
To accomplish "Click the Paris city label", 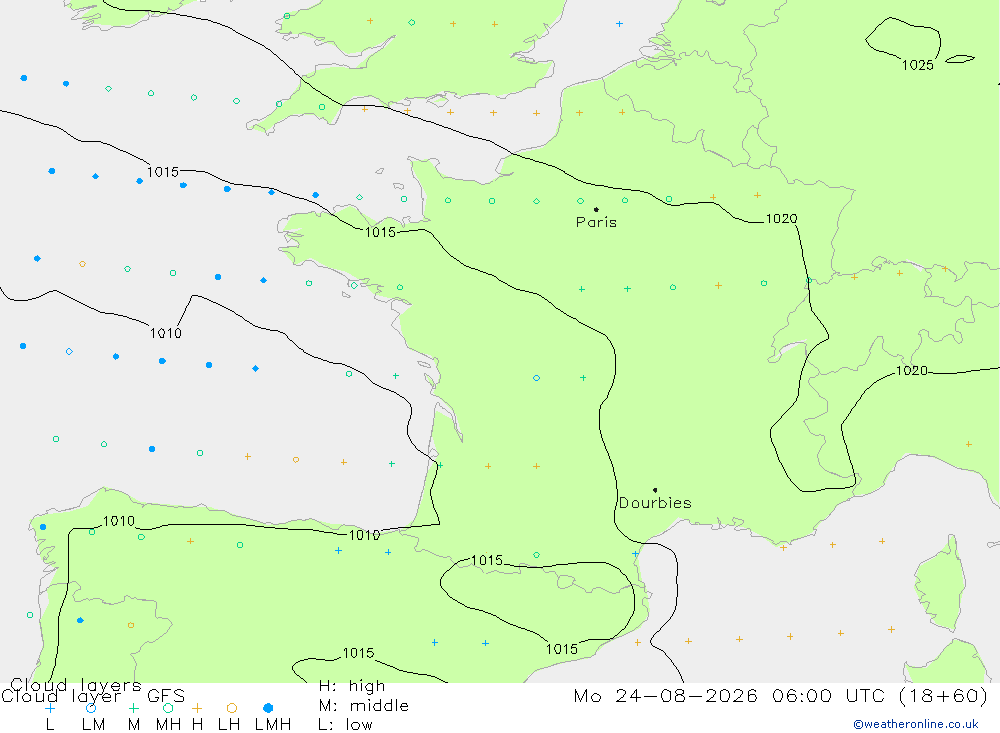I will coord(596,222).
